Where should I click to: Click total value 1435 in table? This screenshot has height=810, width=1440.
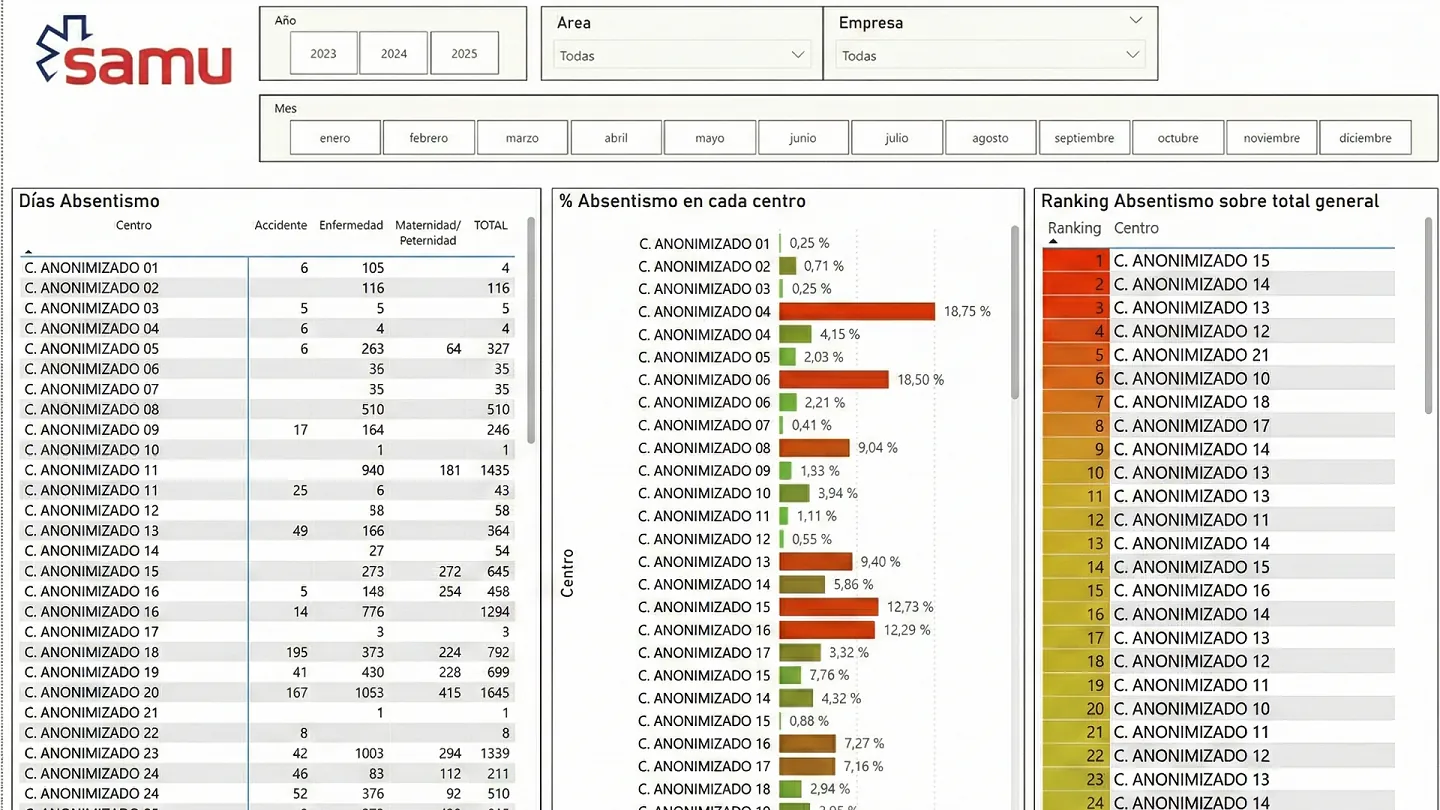coord(494,470)
